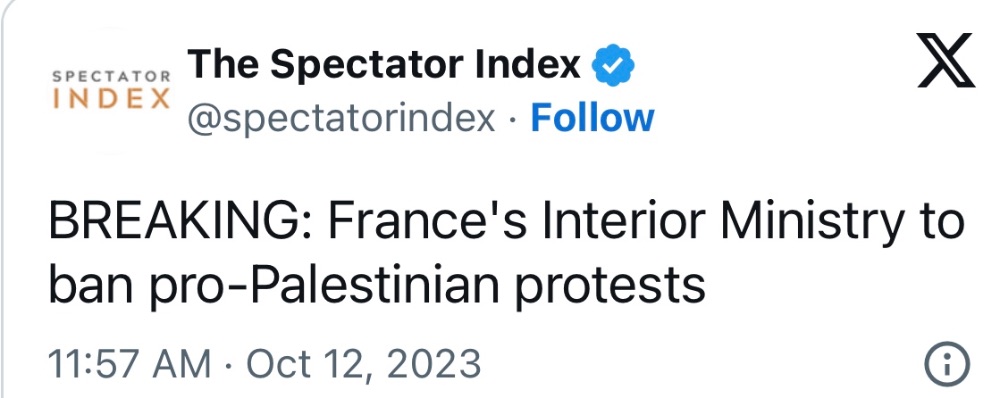Screen dimensions: 1000x398
Task: Click the Oct 12, 2023 date
Action: click(364, 365)
